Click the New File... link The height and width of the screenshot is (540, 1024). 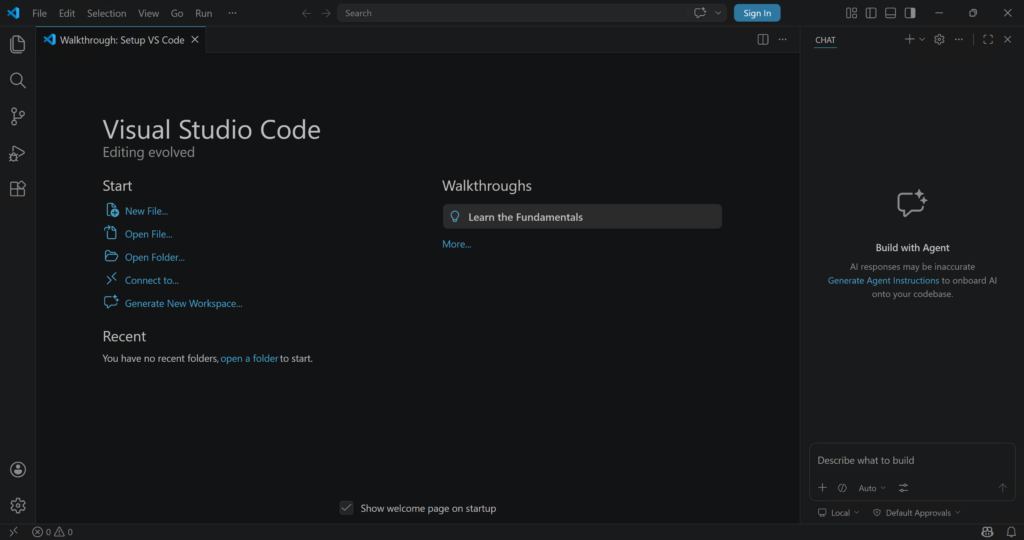[x=146, y=211]
